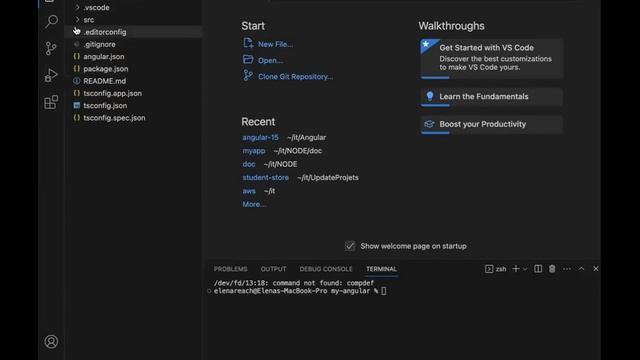Click the lightbulb icon on Learn the Fundamentals
The image size is (640, 360).
pyautogui.click(x=429, y=96)
